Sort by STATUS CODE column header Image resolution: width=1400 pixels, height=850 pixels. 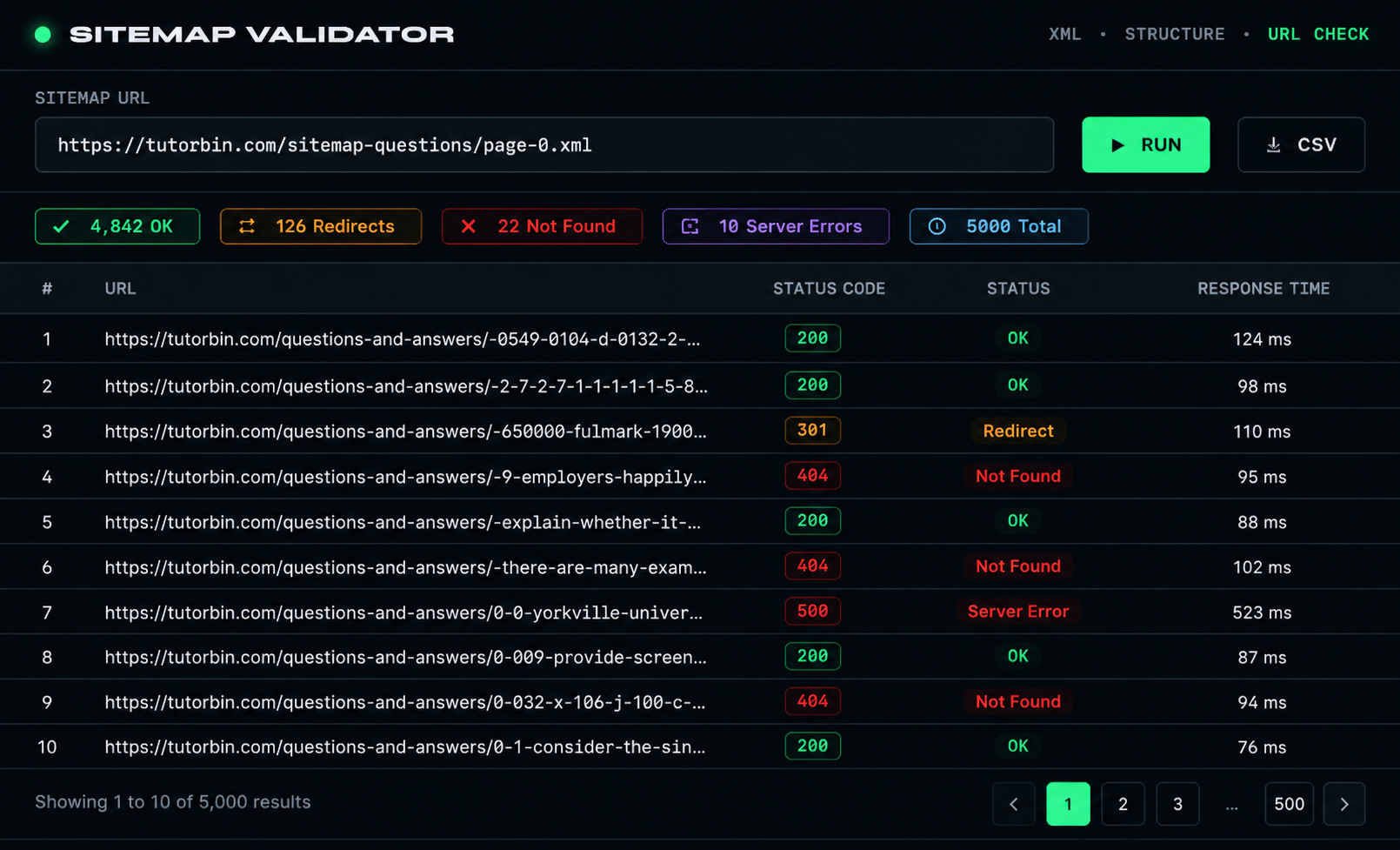829,288
